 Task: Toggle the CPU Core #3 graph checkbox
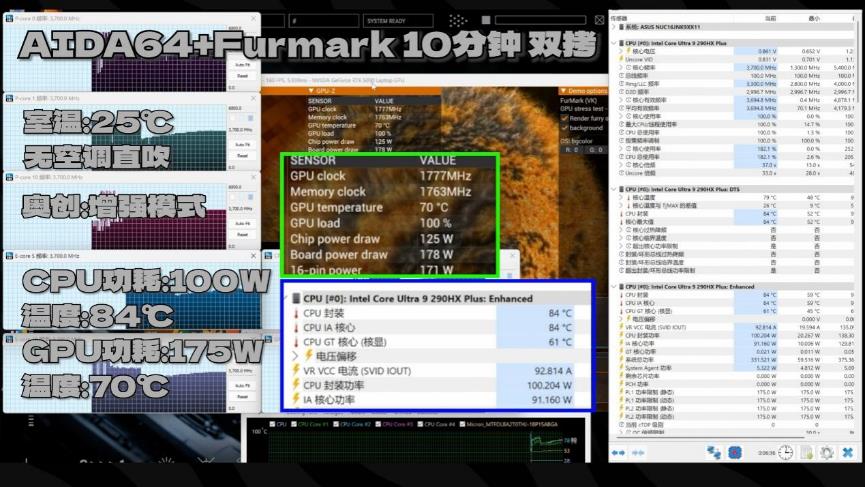point(378,424)
